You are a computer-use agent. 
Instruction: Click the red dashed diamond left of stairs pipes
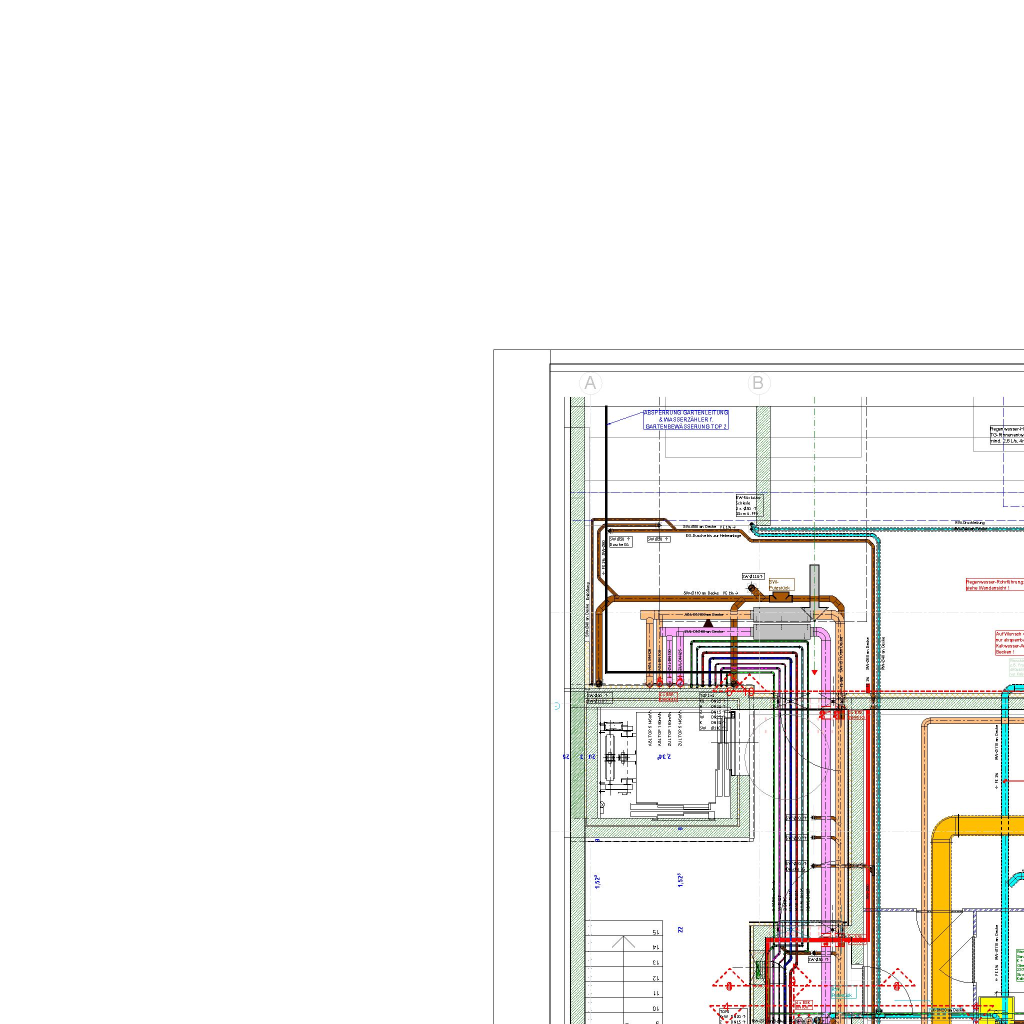(729, 985)
